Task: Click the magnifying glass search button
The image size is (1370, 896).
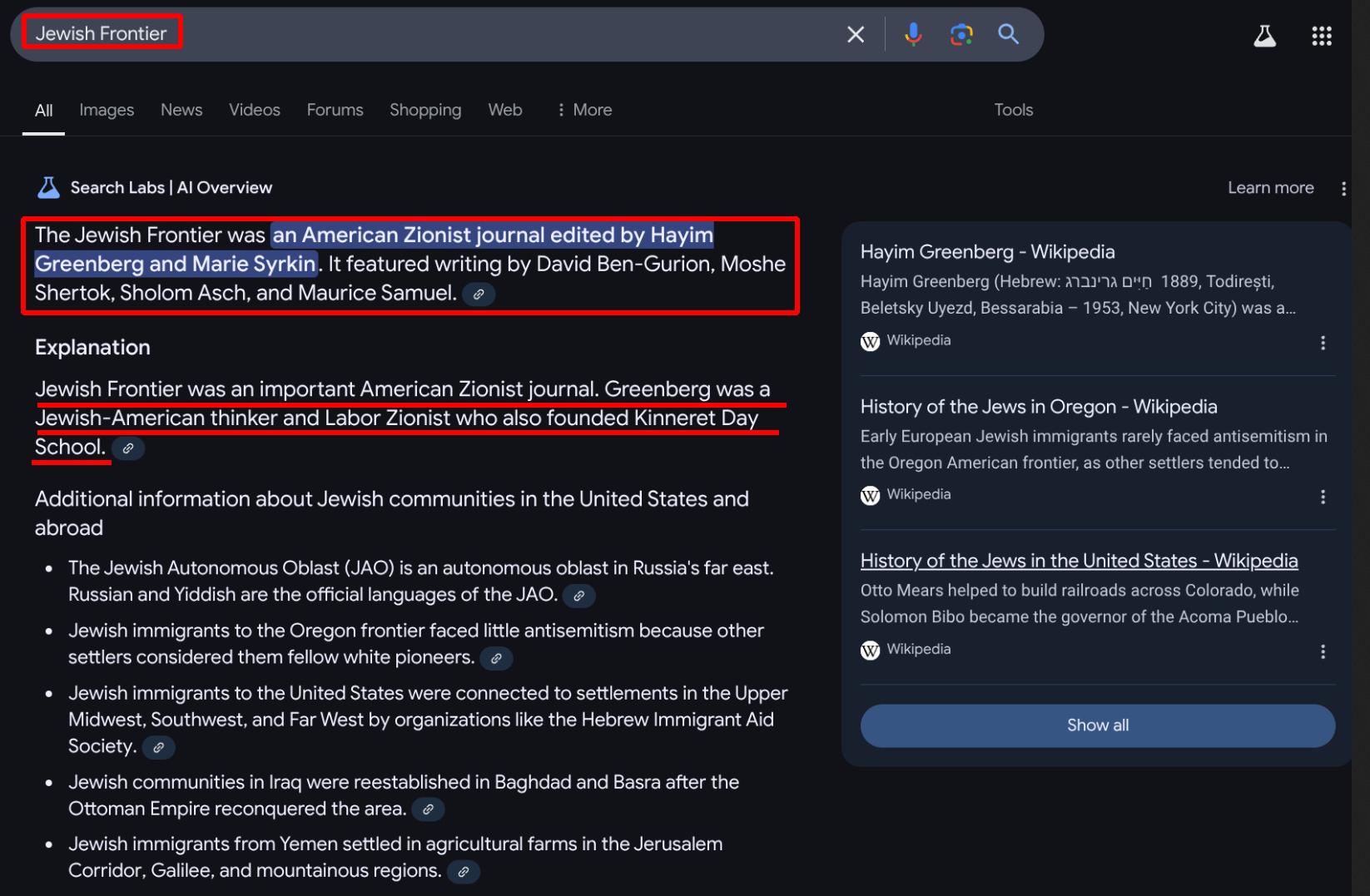Action: [1008, 34]
